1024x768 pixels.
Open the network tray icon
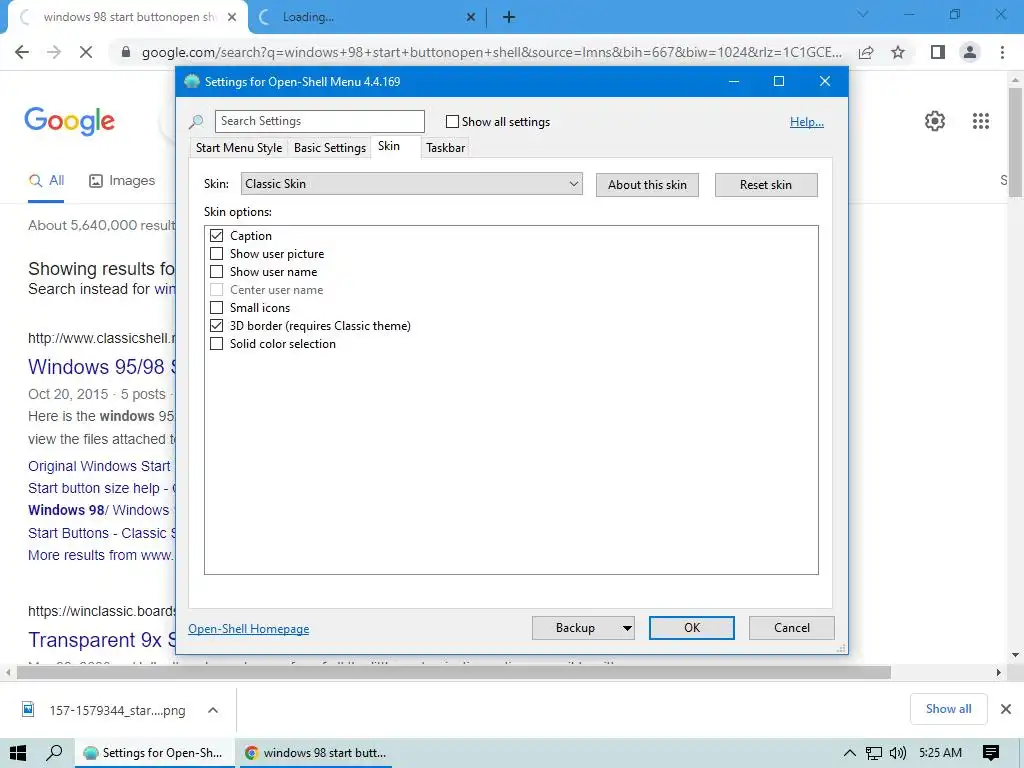coord(873,753)
